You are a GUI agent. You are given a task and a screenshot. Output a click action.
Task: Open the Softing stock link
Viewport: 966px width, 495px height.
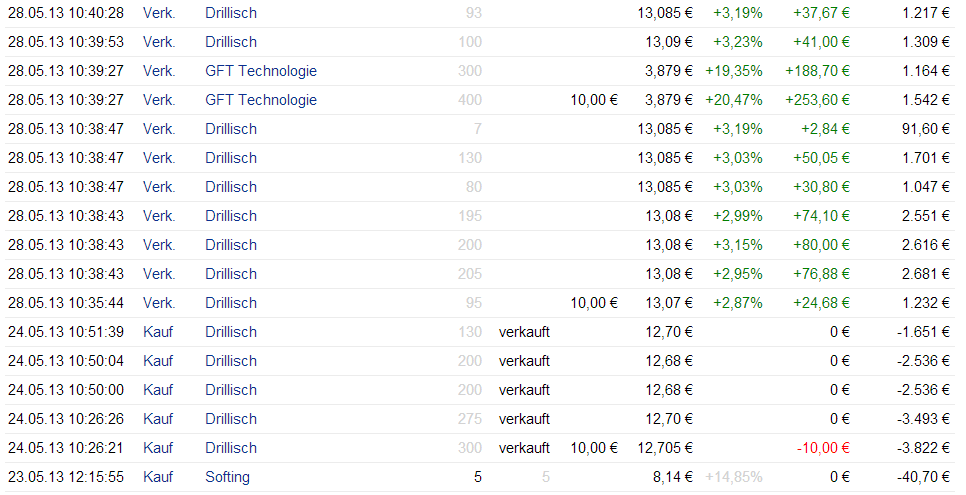coord(227,477)
